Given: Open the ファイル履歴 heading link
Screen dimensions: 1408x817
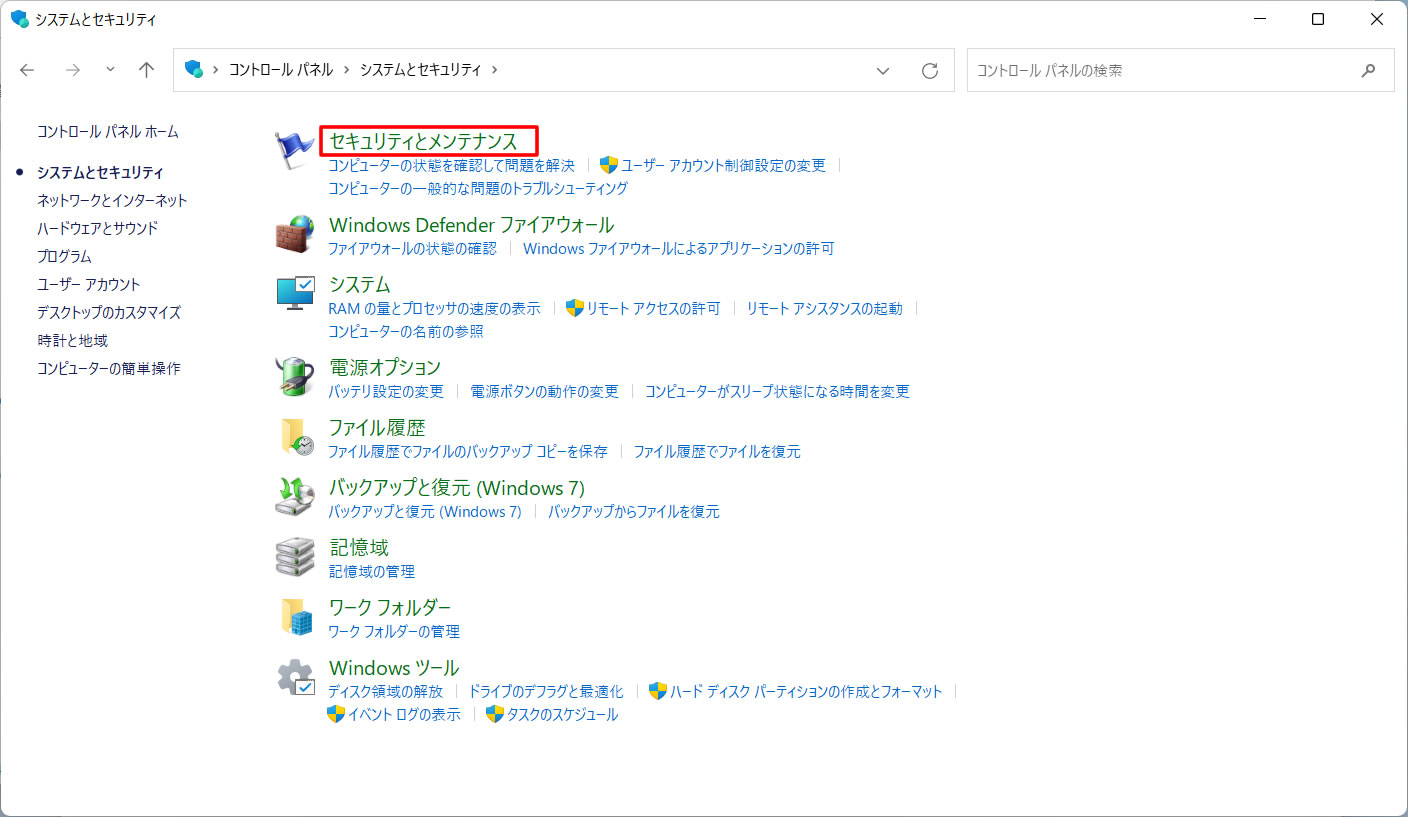Looking at the screenshot, I should pyautogui.click(x=377, y=427).
